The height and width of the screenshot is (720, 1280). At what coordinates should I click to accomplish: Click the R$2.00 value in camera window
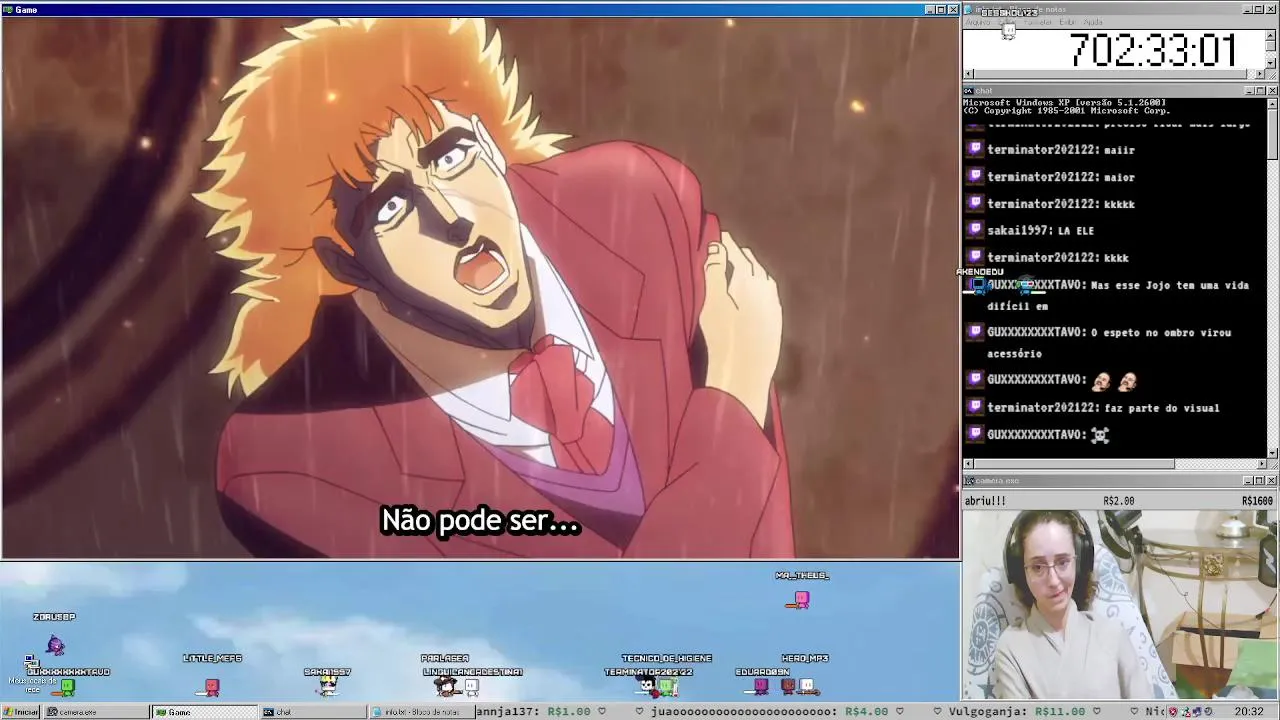pyautogui.click(x=1119, y=501)
